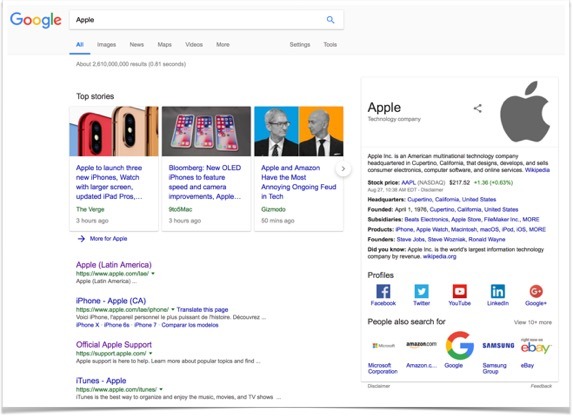Image resolution: width=573 pixels, height=417 pixels.
Task: Open Official Apple Support result
Action: [114, 345]
